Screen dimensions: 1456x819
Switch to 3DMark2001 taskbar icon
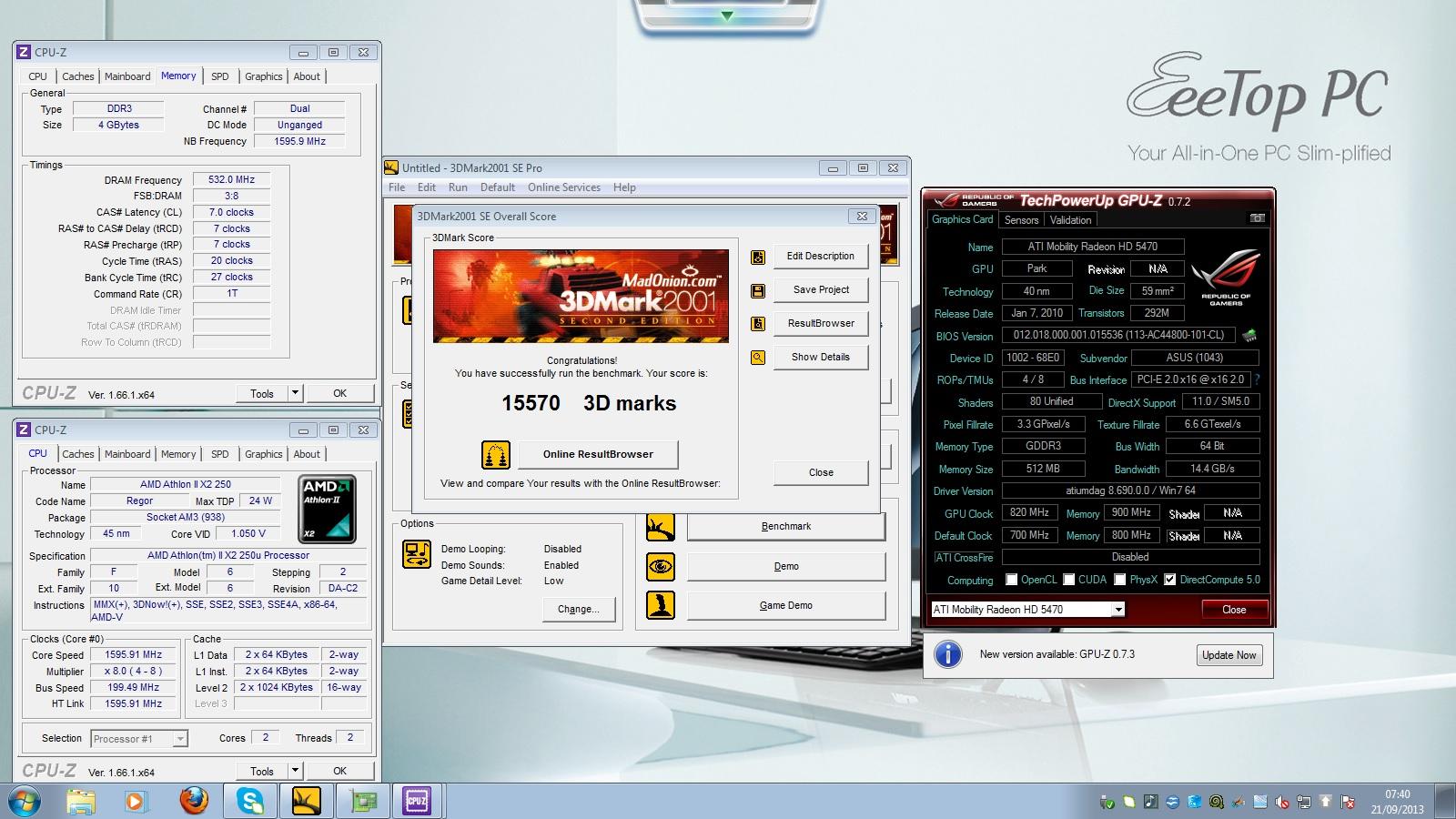tap(306, 801)
